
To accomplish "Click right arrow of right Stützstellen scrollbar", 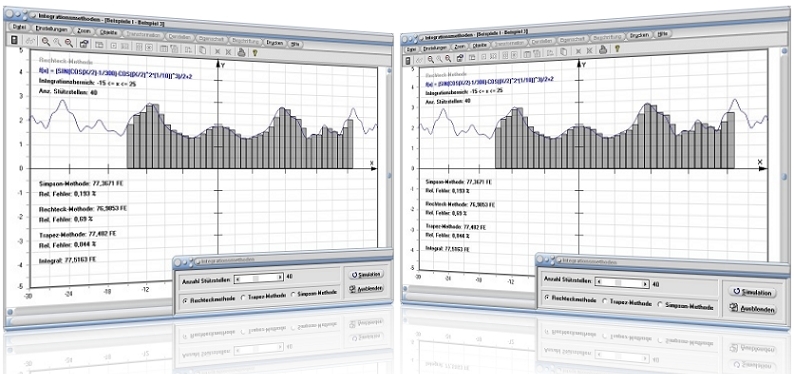I will [x=645, y=284].
